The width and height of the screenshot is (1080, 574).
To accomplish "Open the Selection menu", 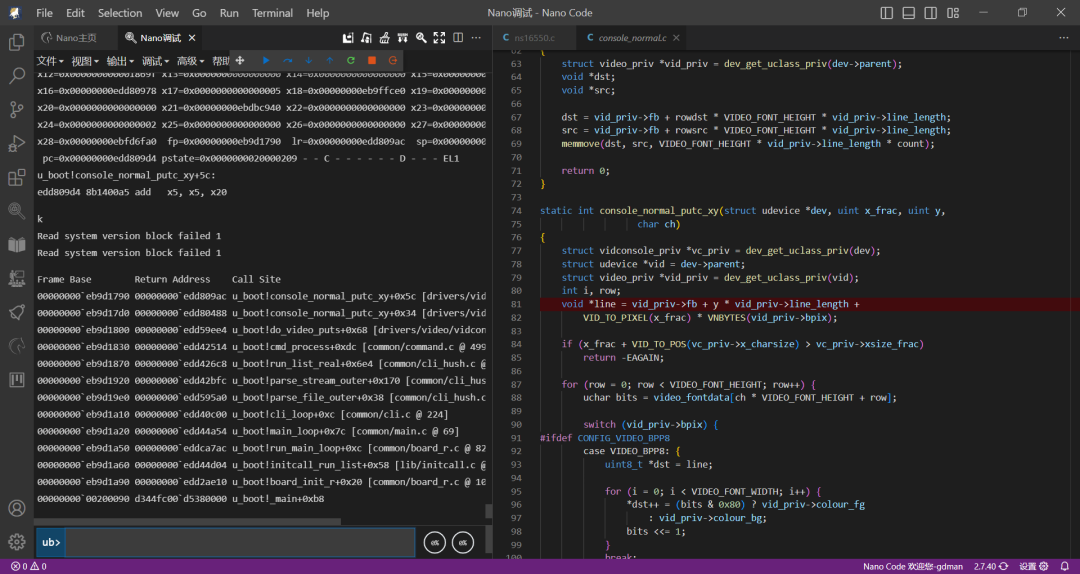I will [120, 13].
